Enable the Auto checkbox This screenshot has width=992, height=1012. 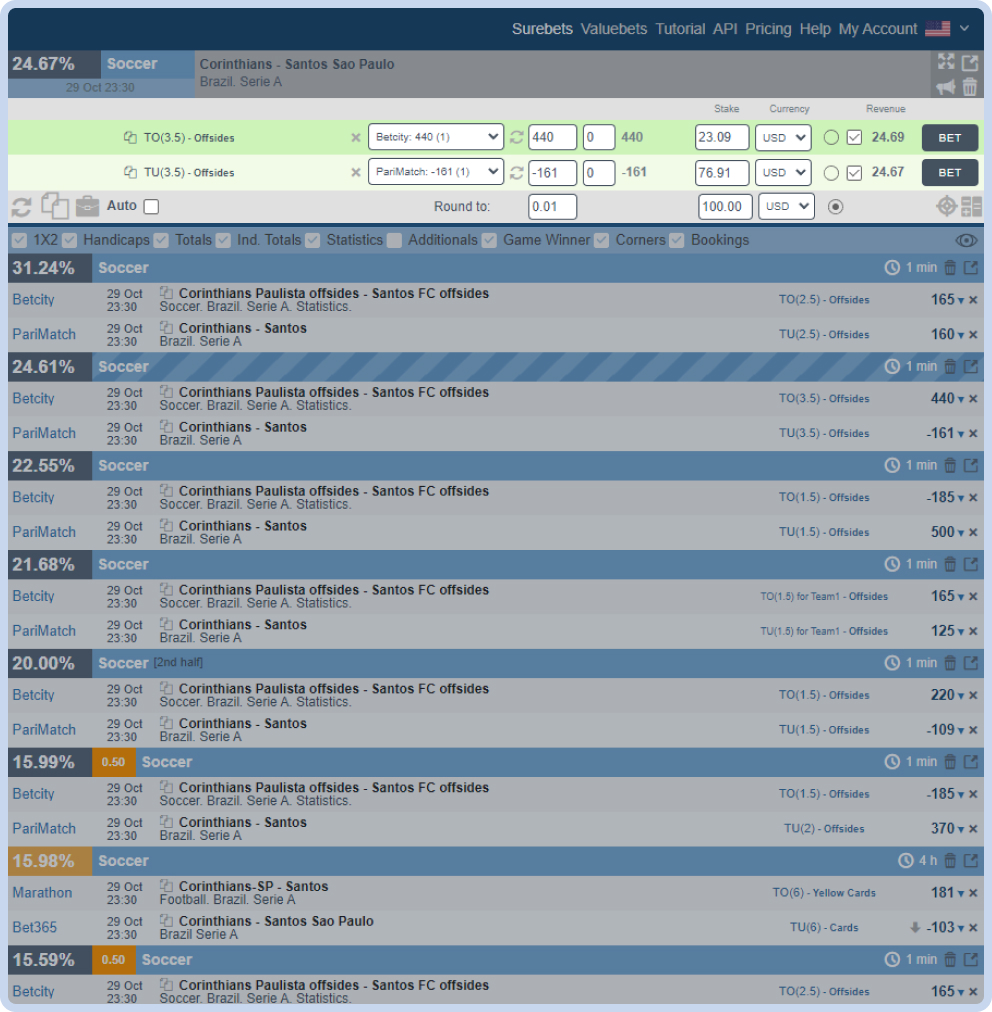(151, 207)
